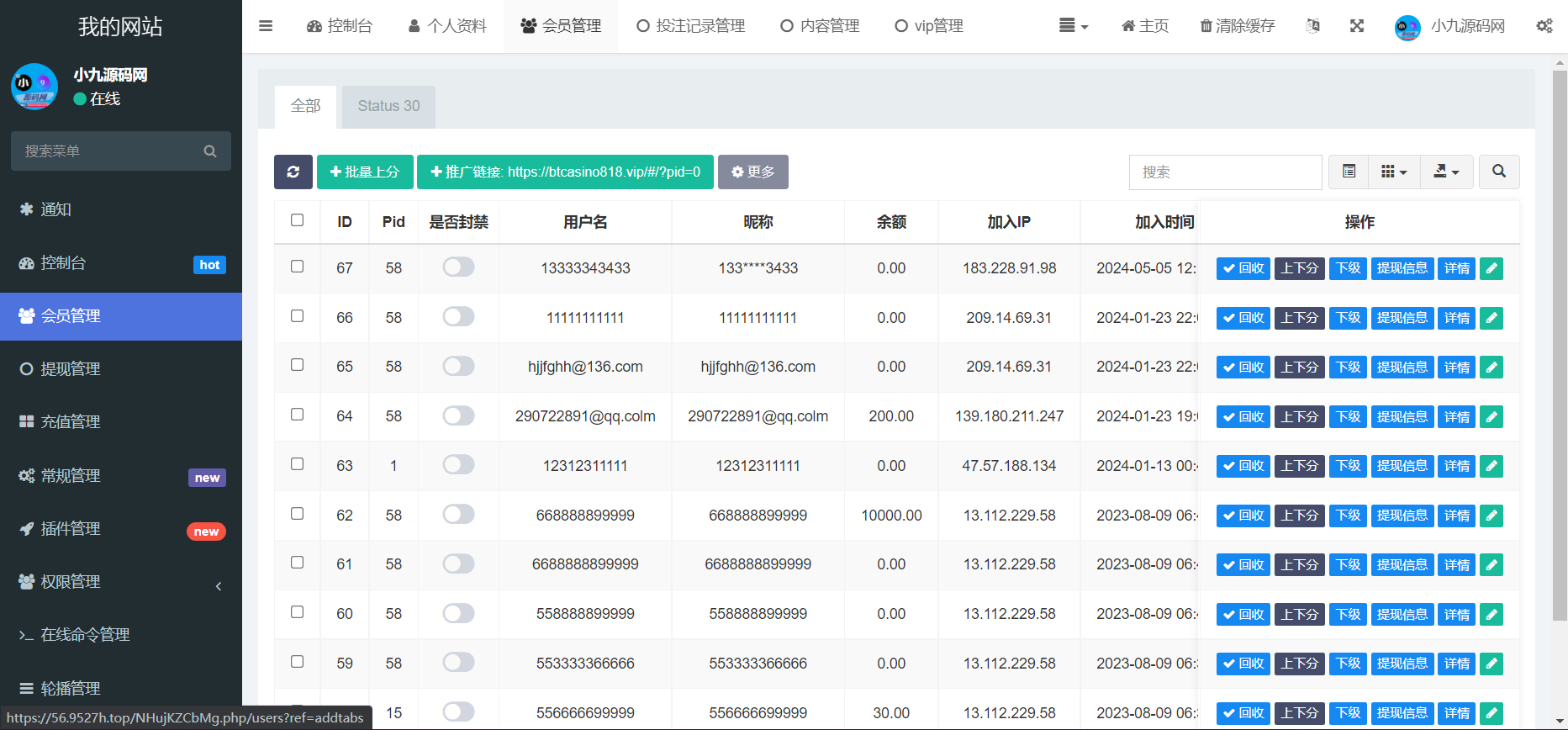
Task: Click green edit pencil for ID 66
Action: (x=1491, y=318)
